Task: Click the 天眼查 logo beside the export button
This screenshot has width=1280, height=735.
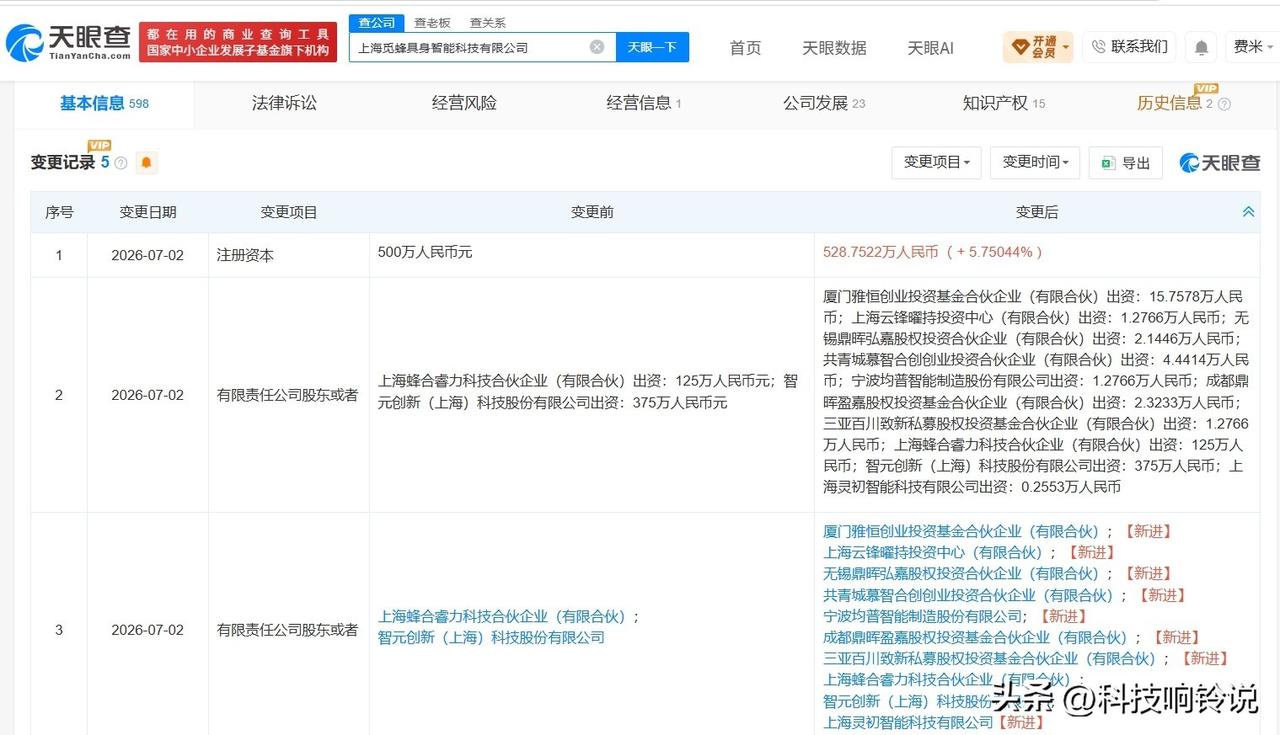Action: (1220, 163)
